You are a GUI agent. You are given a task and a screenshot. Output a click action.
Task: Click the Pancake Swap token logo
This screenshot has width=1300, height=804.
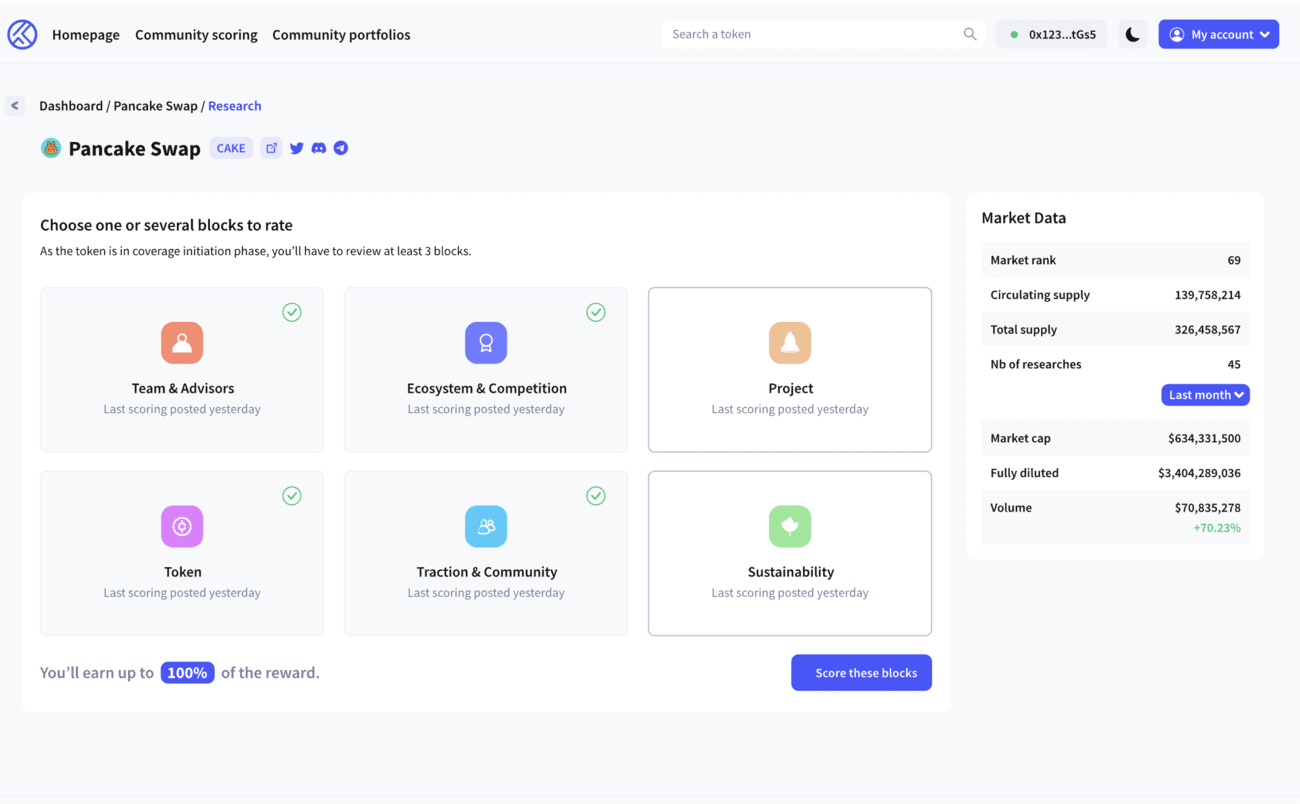point(51,148)
